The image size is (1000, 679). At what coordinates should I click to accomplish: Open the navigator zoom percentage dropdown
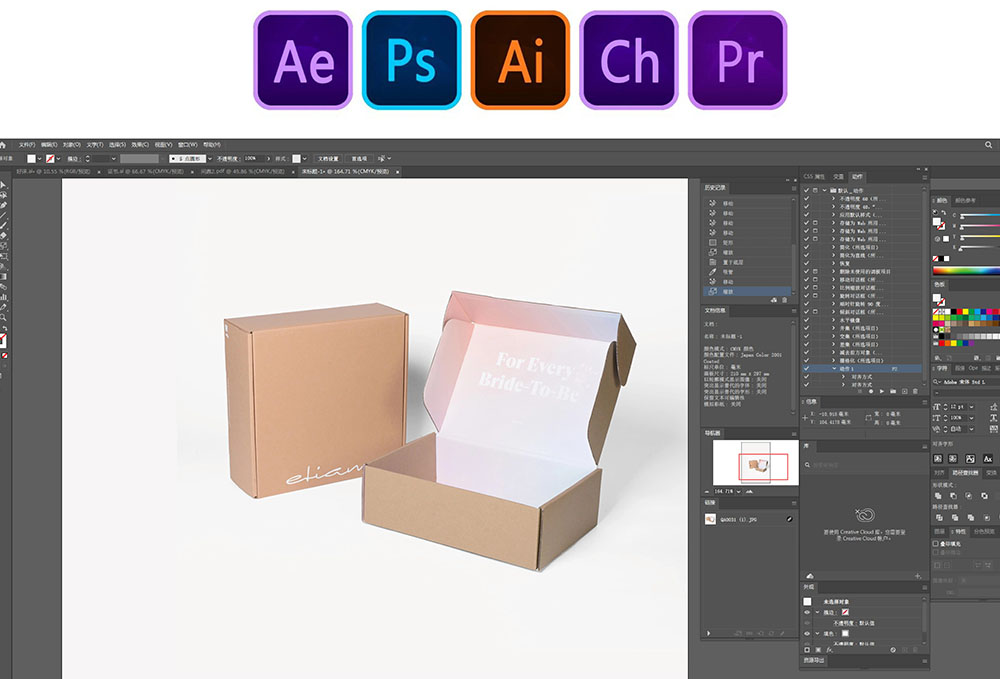738,492
